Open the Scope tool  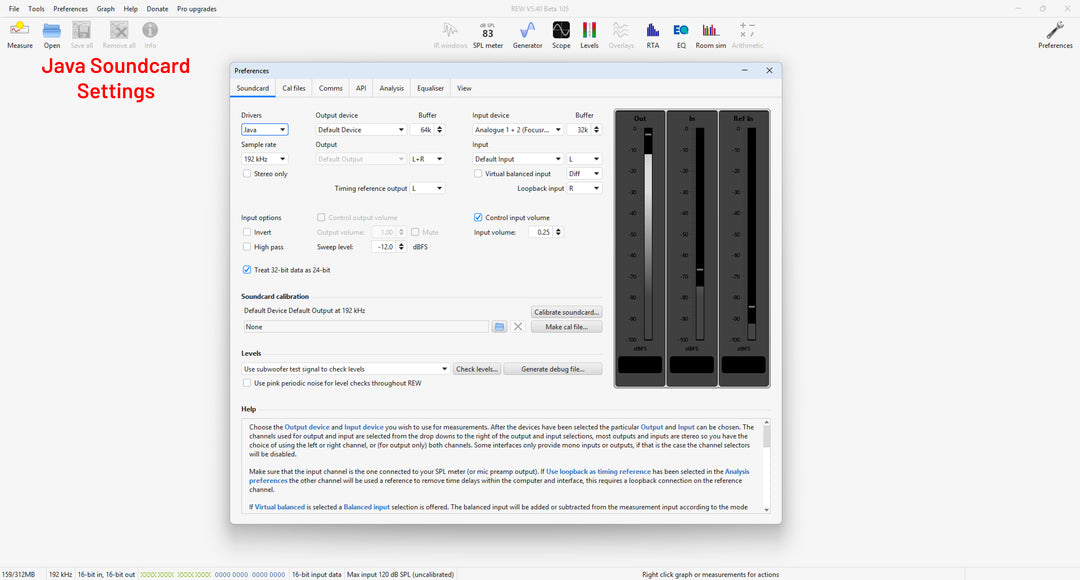pos(561,34)
